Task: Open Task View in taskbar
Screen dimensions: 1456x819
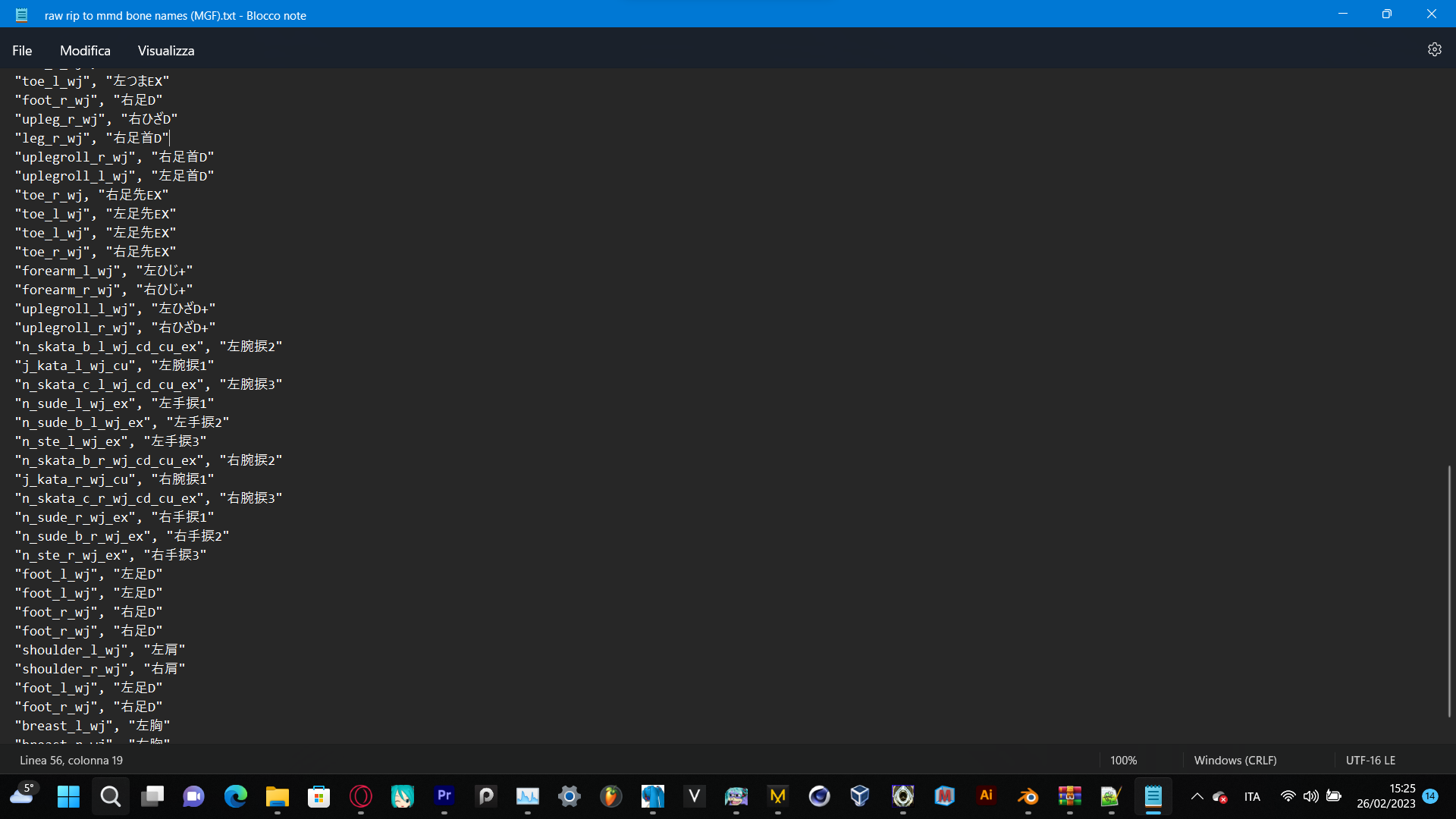Action: click(152, 796)
